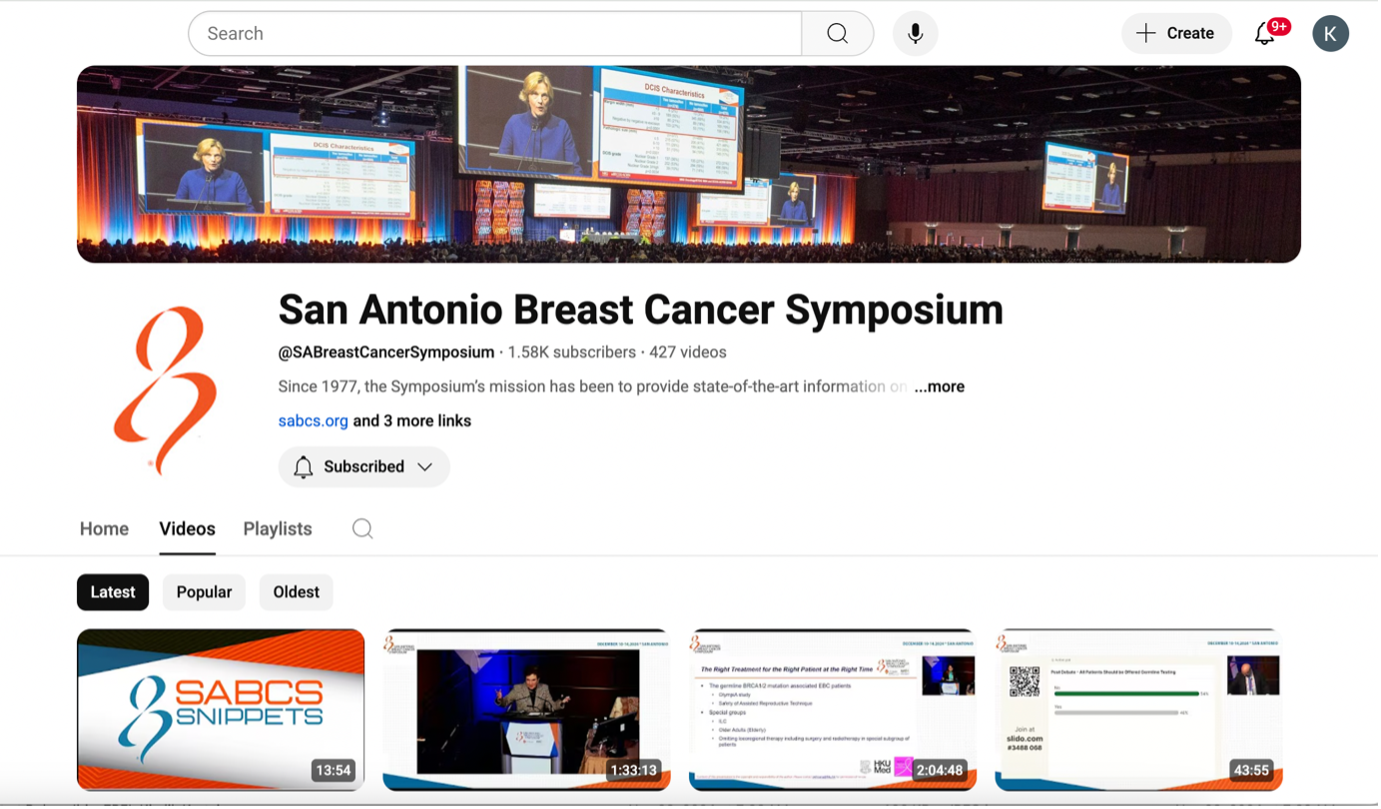The height and width of the screenshot is (809, 1381).
Task: Open the Subscribed notification dropdown
Action: click(x=364, y=467)
